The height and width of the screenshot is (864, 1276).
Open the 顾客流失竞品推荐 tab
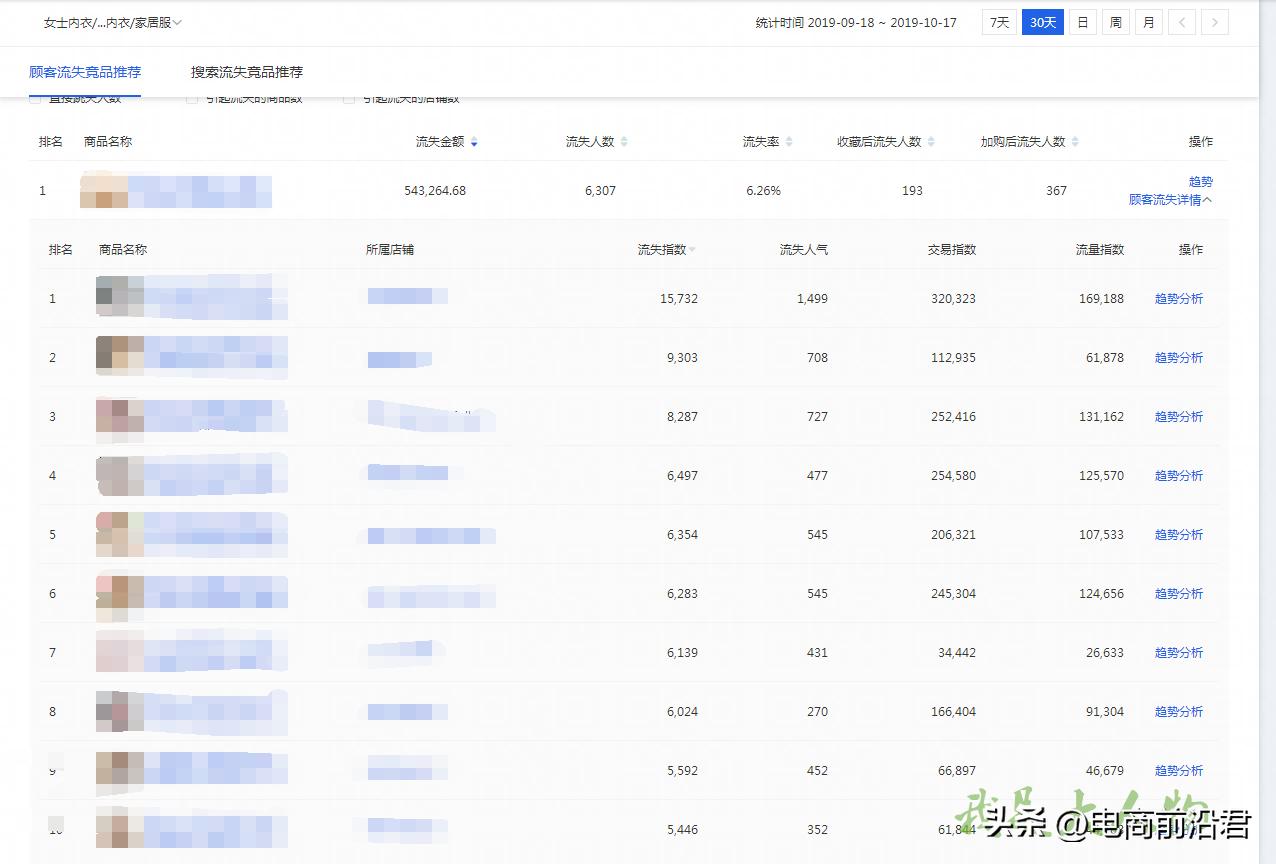click(85, 71)
